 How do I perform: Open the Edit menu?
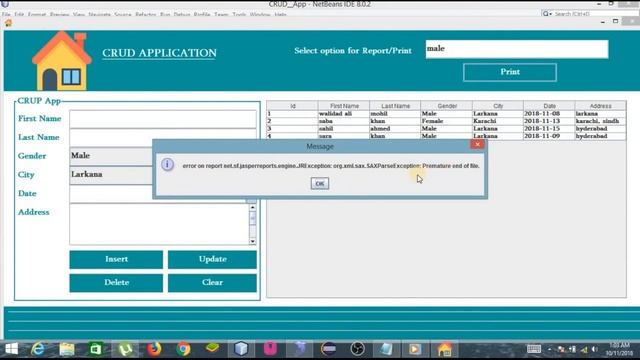click(x=19, y=14)
